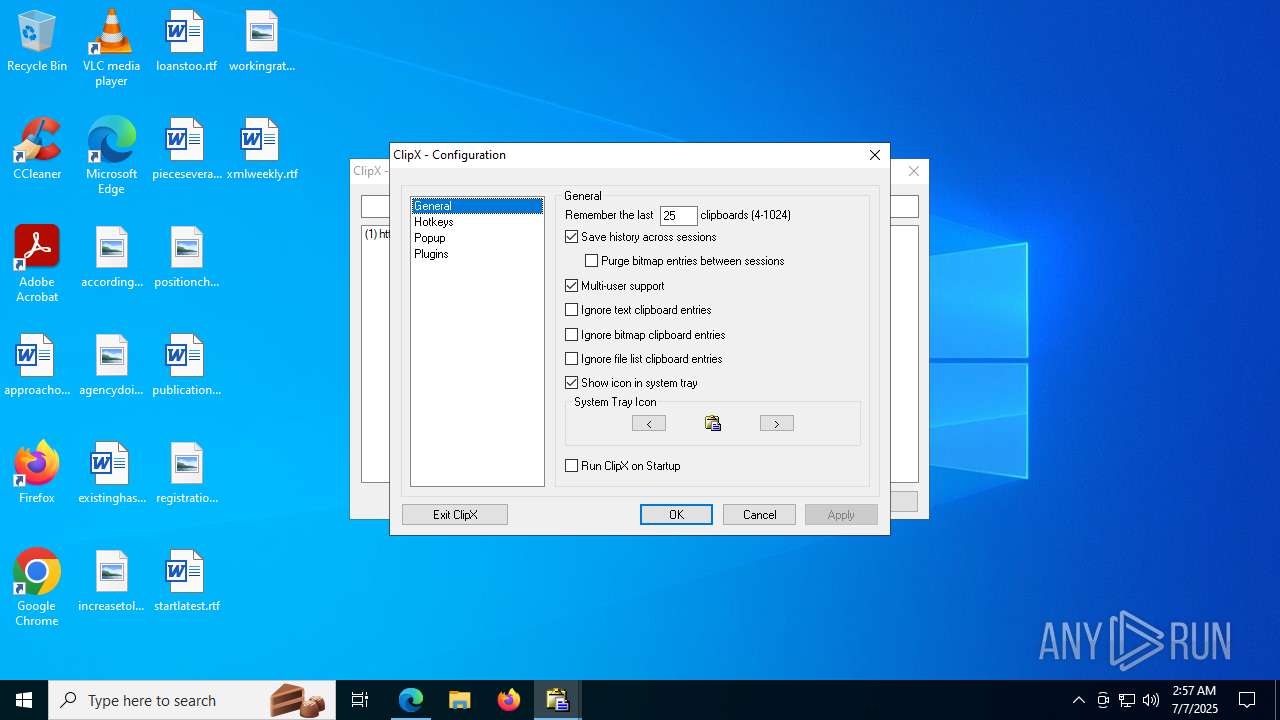Open xmlweekly.rtf desktop file

click(x=262, y=150)
